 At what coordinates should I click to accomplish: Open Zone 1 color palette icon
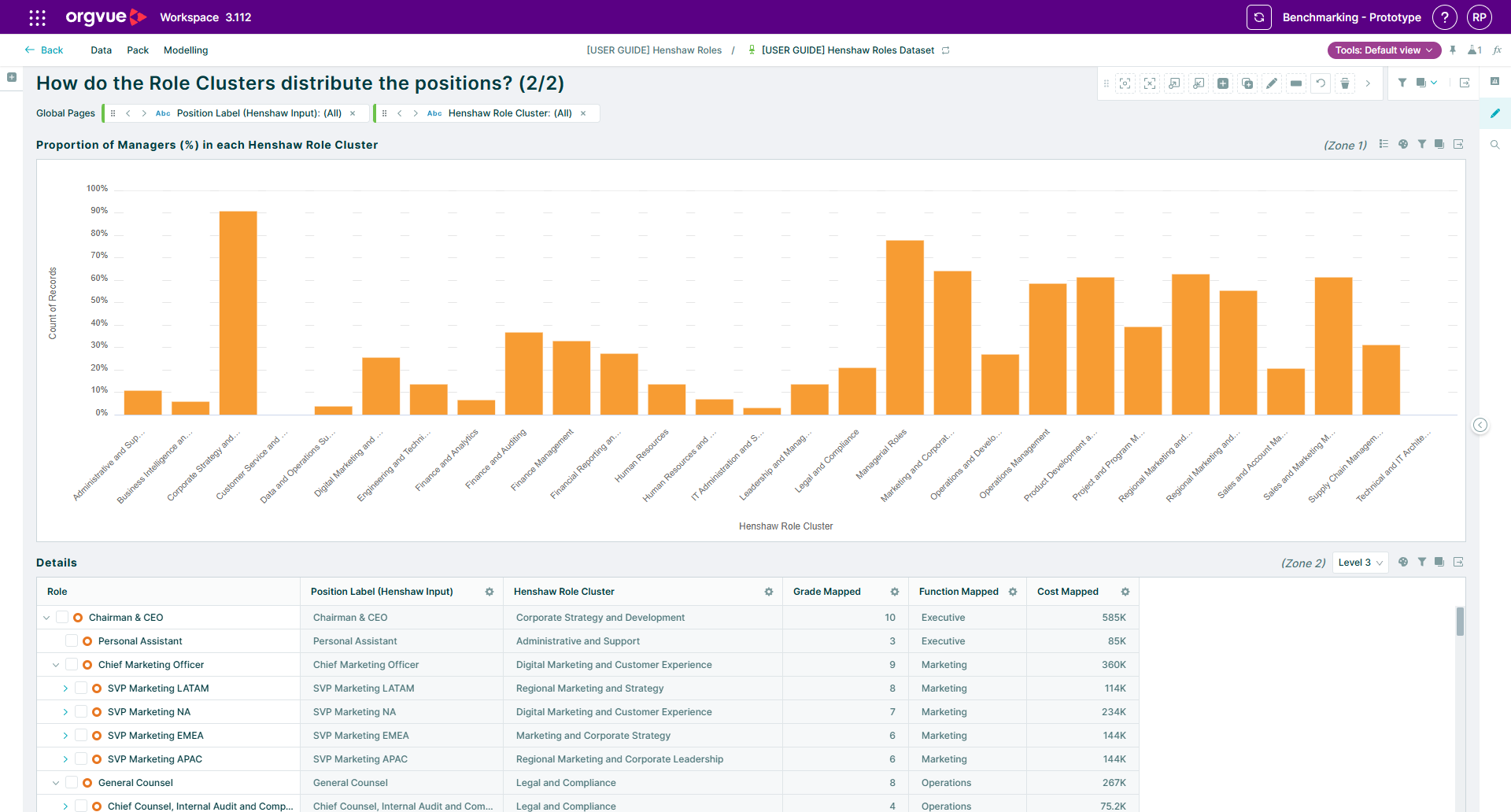[x=1403, y=144]
